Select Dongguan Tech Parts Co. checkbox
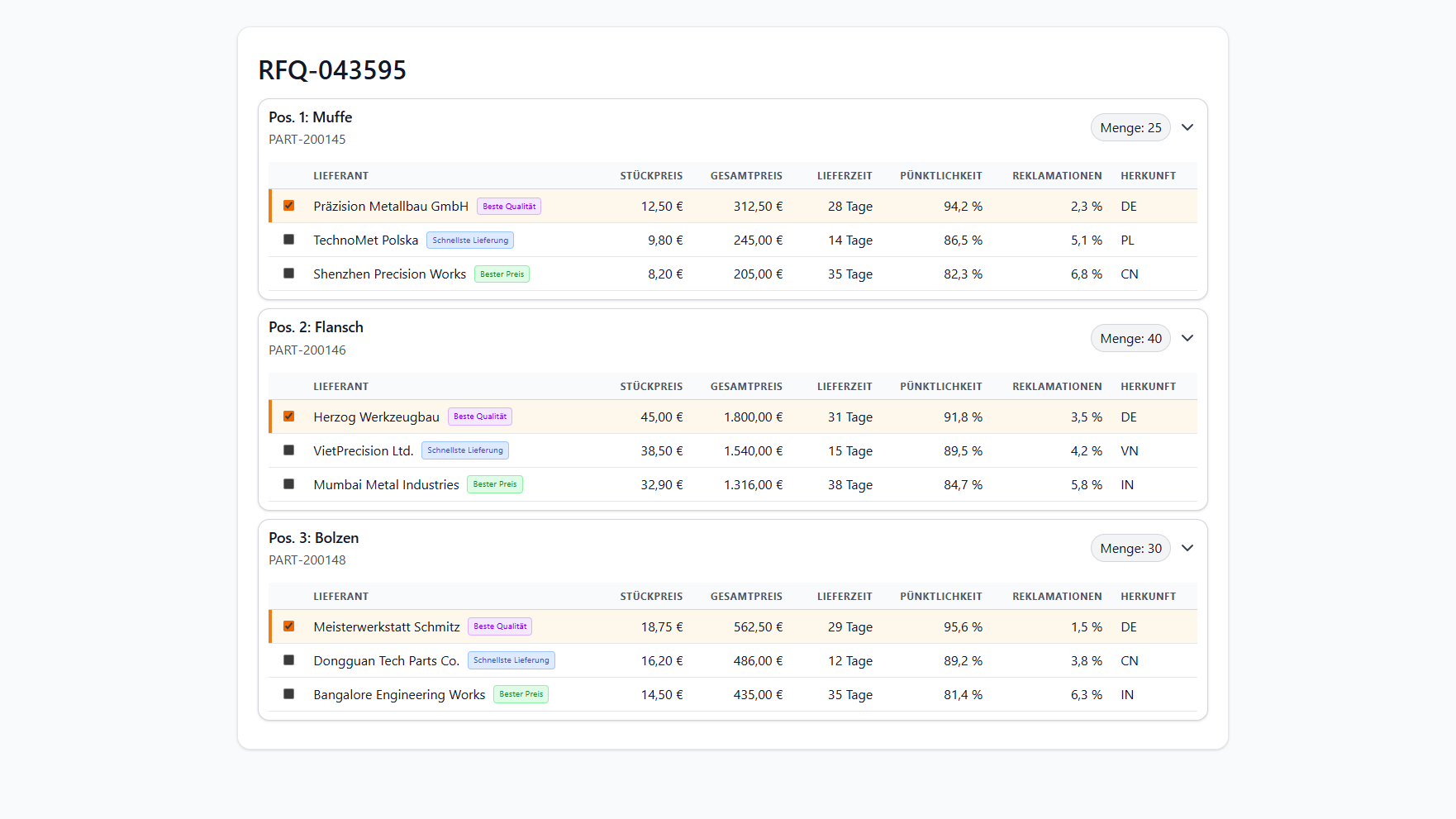The height and width of the screenshot is (819, 1456). [x=288, y=660]
